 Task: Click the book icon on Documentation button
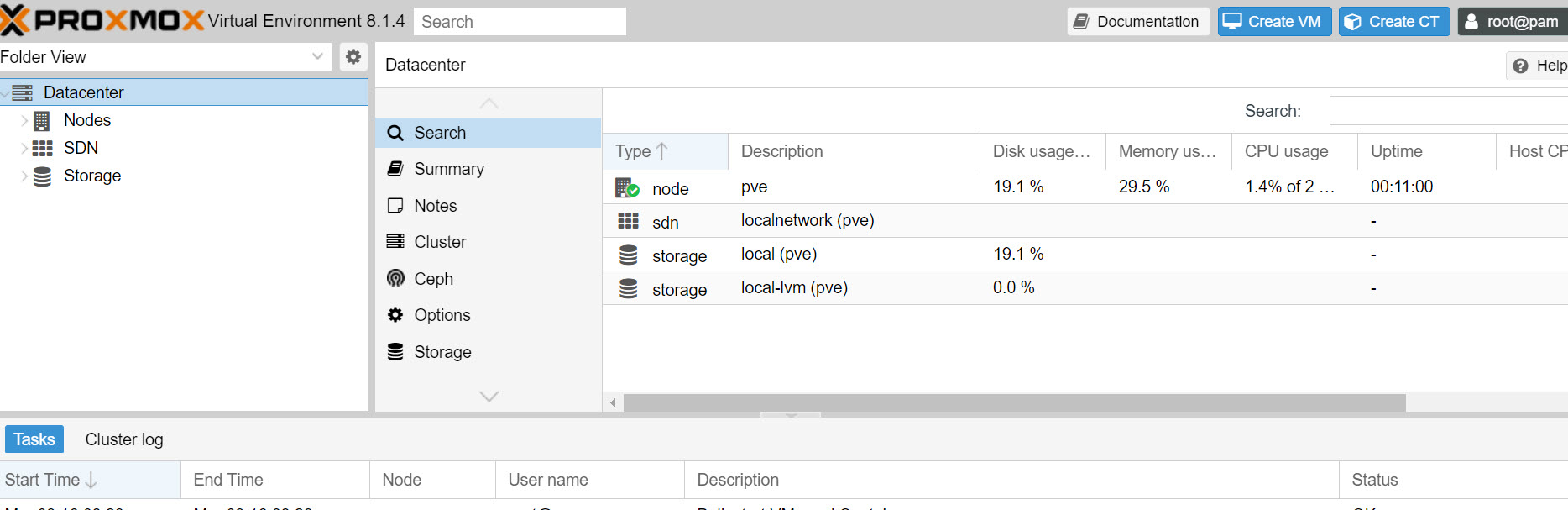1082,22
